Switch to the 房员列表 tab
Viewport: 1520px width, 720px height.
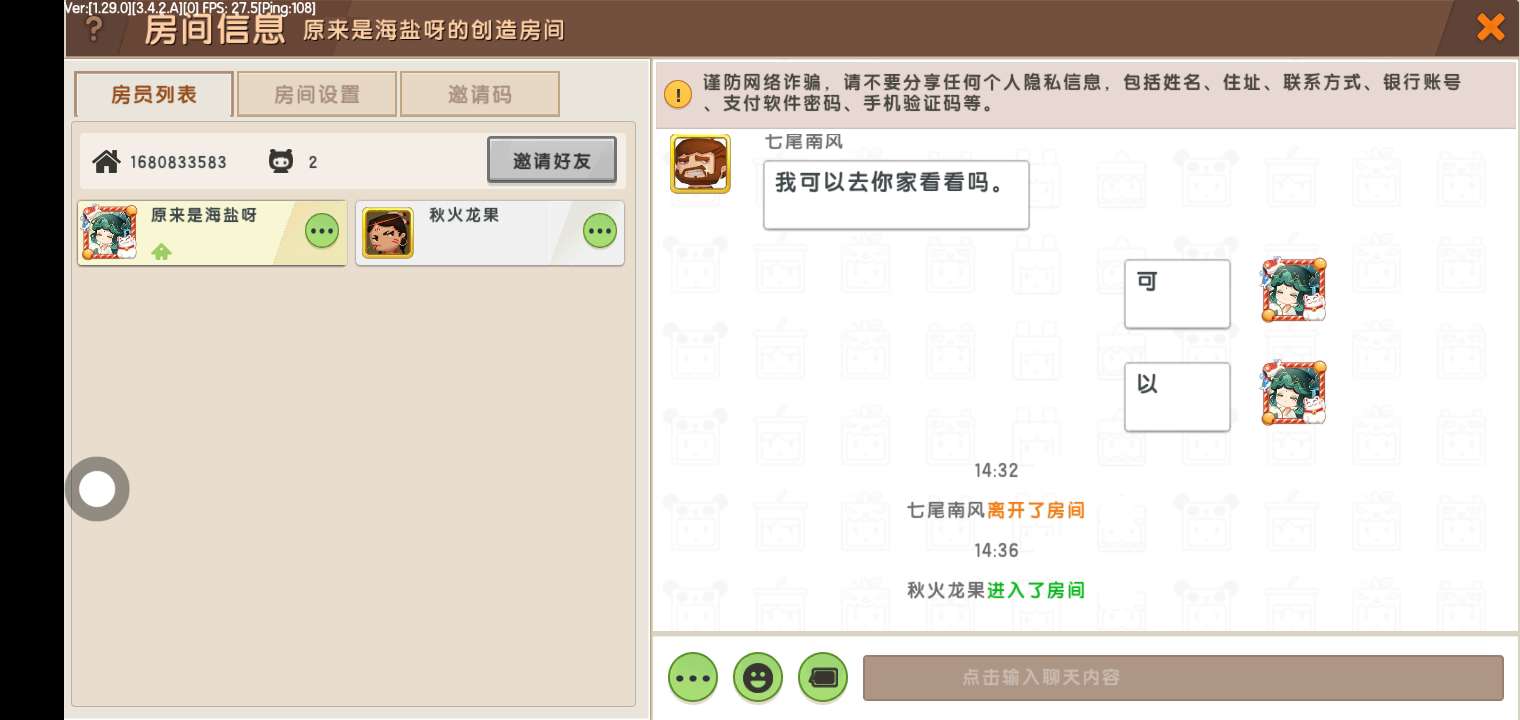pyautogui.click(x=154, y=95)
